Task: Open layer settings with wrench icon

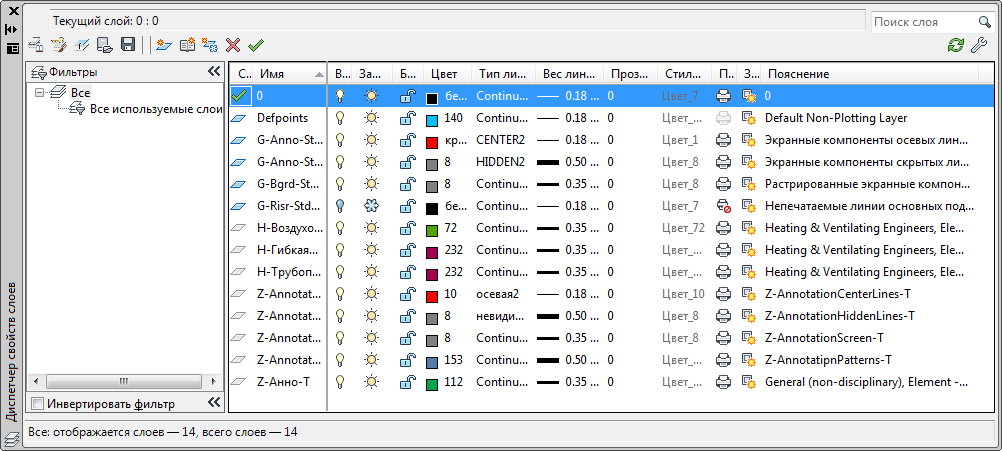Action: 979,45
